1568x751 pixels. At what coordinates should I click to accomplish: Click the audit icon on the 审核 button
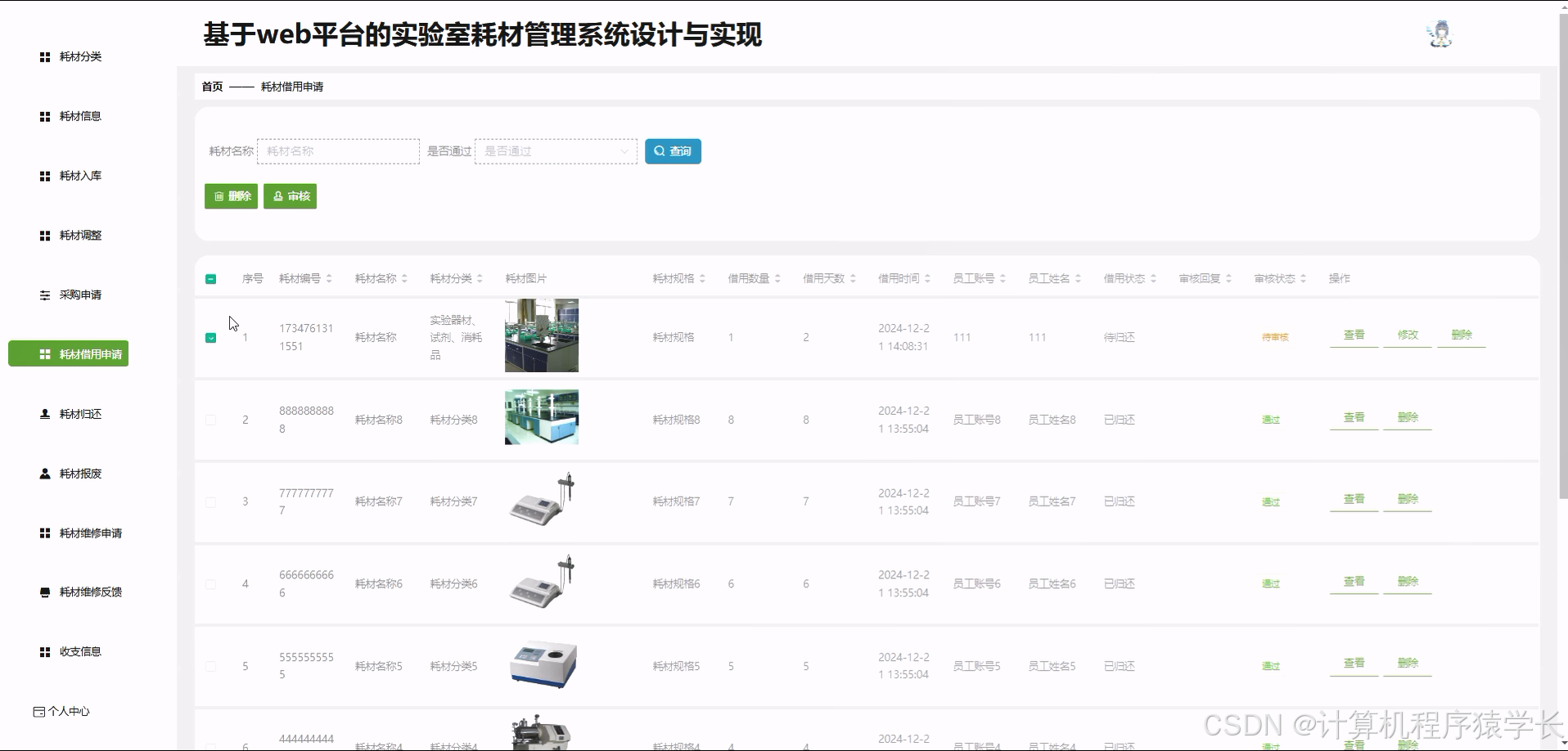click(279, 196)
